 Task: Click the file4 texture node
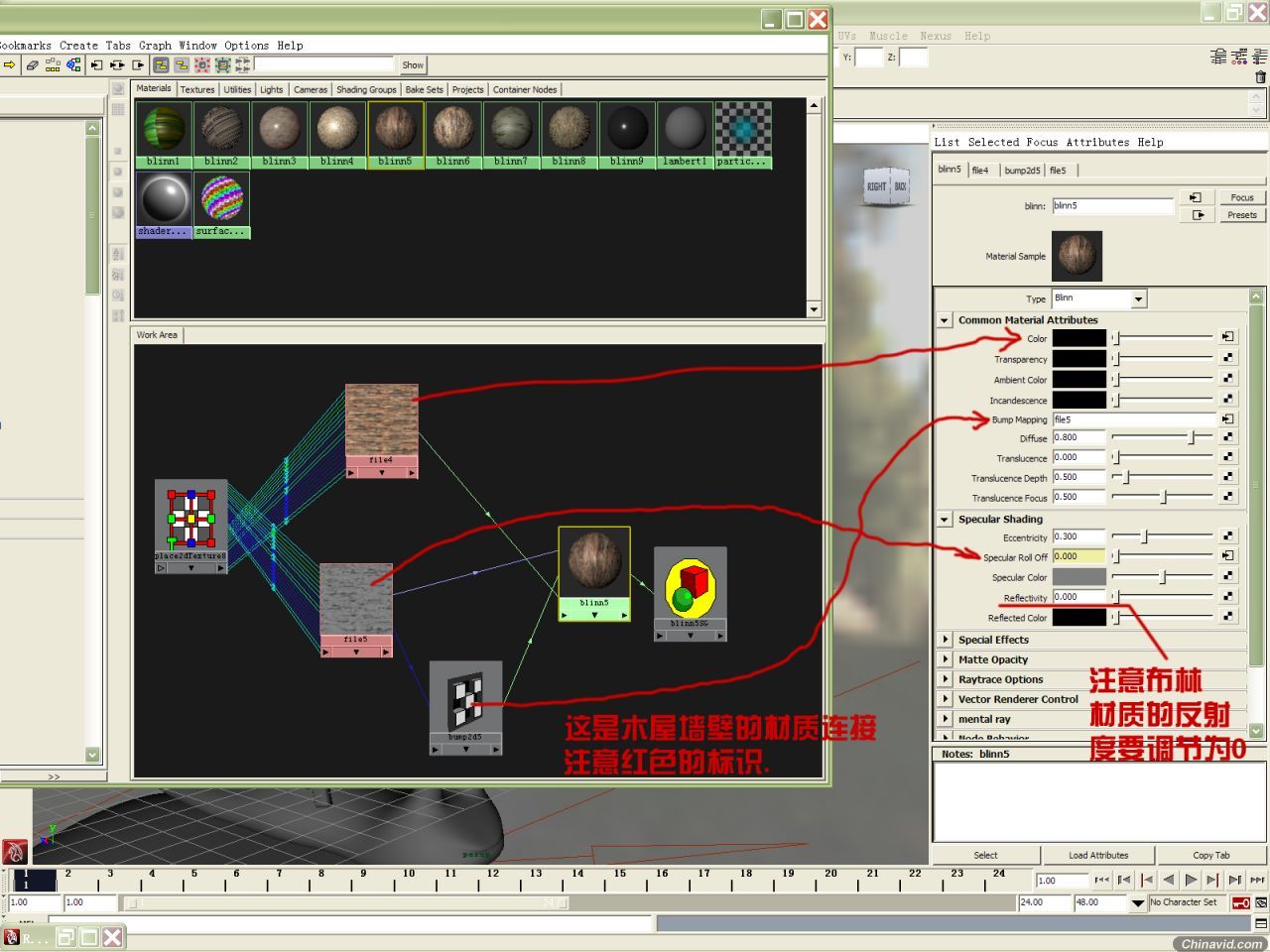click(x=382, y=430)
